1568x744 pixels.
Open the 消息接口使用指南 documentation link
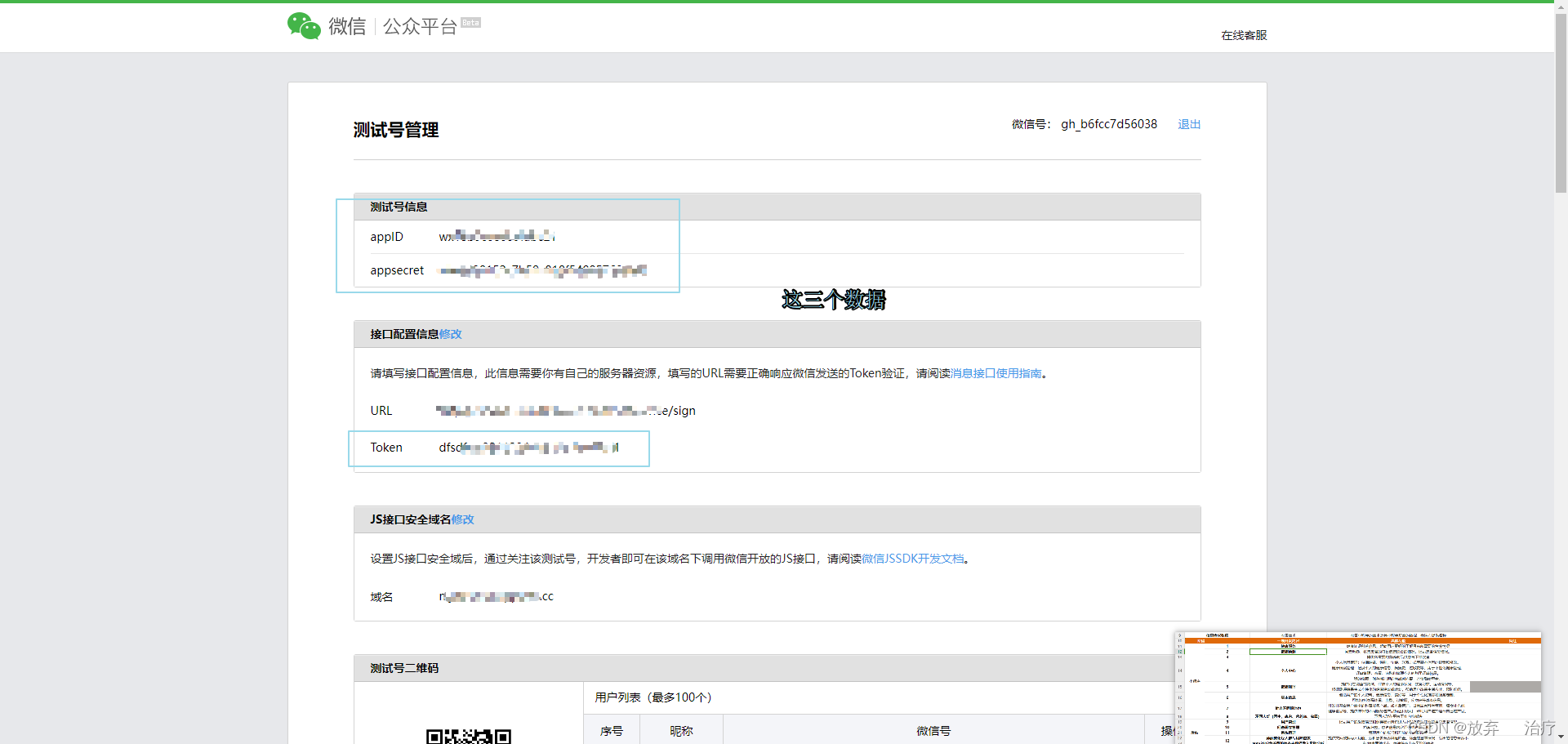point(997,372)
